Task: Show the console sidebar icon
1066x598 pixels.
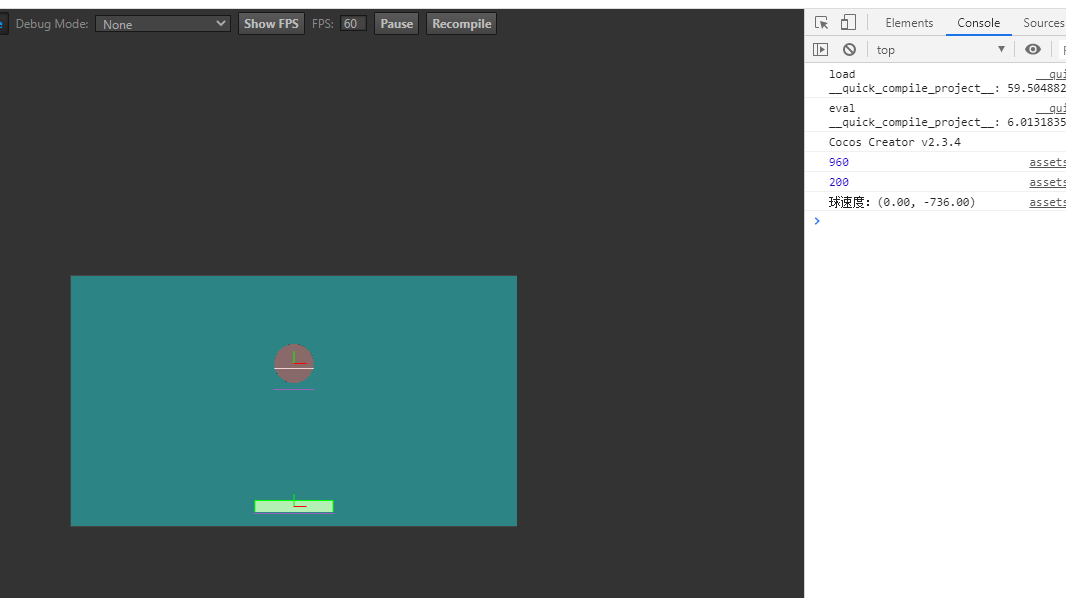Action: [821, 50]
